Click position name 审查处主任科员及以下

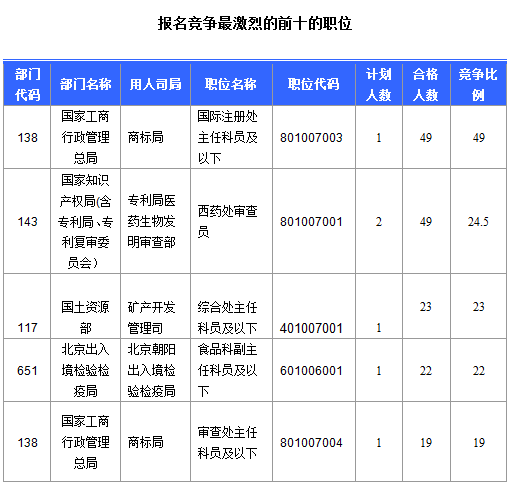[x=227, y=443]
